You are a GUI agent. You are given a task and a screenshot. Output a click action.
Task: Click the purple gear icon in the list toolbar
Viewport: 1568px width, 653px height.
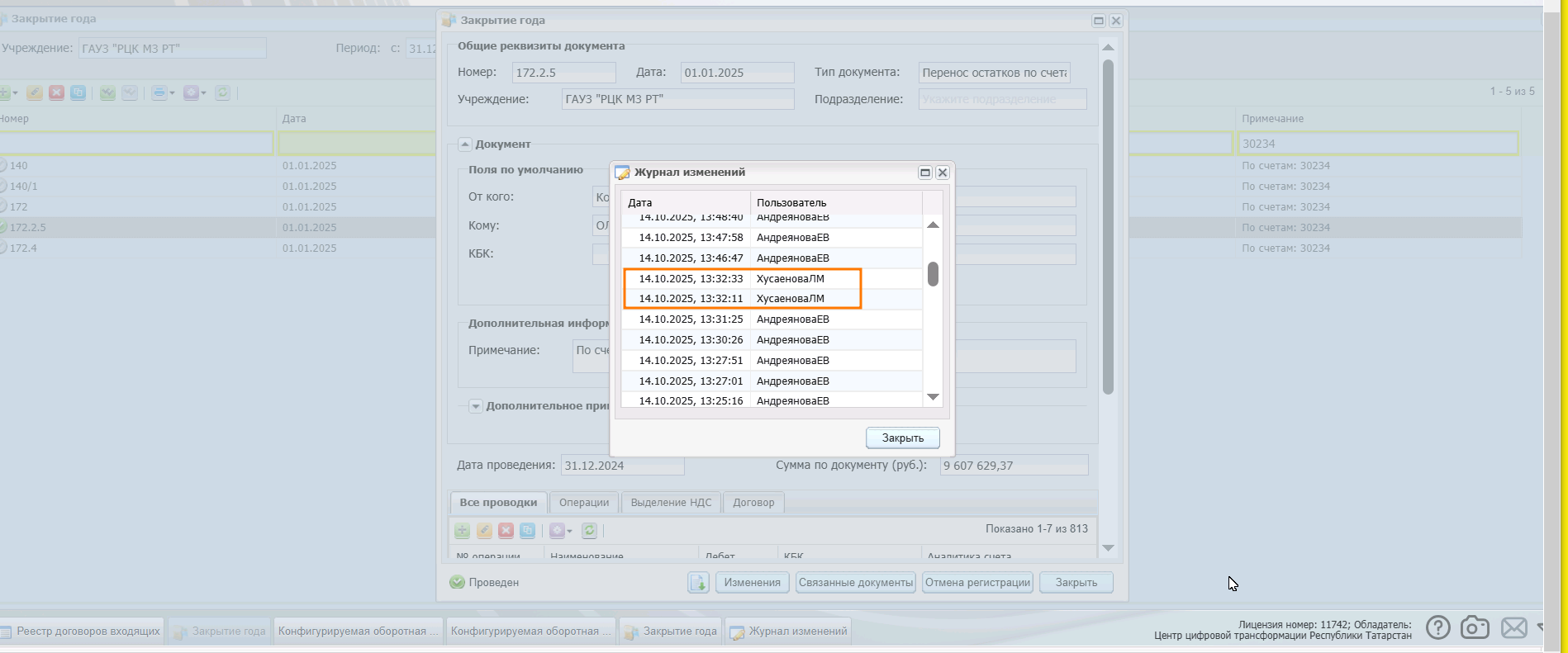(191, 93)
